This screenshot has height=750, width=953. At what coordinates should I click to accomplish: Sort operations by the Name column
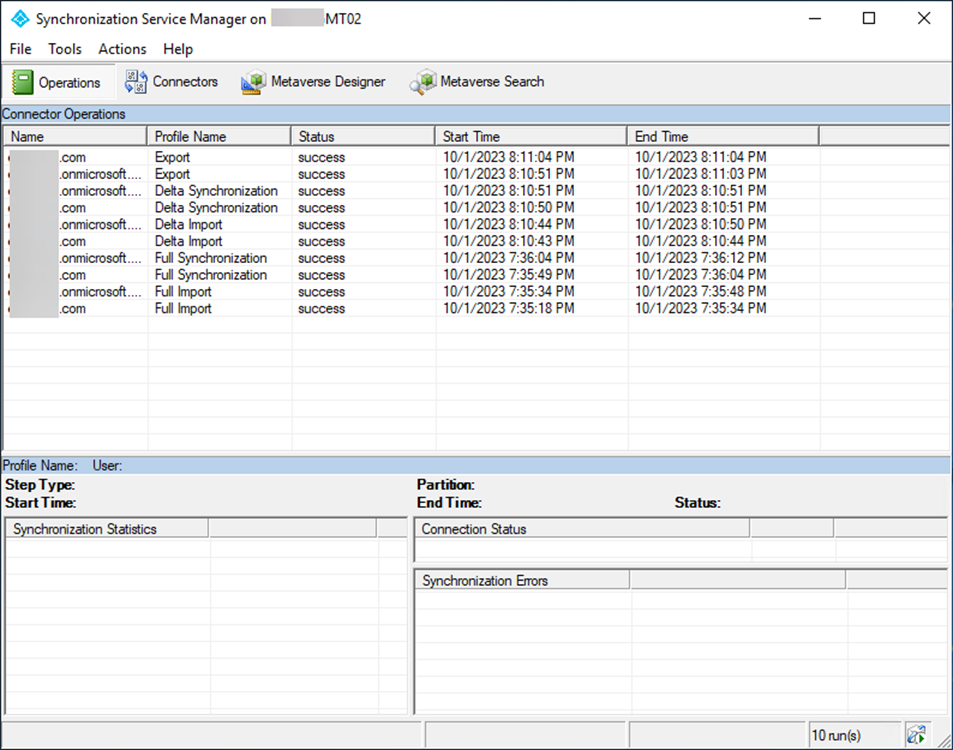point(73,136)
